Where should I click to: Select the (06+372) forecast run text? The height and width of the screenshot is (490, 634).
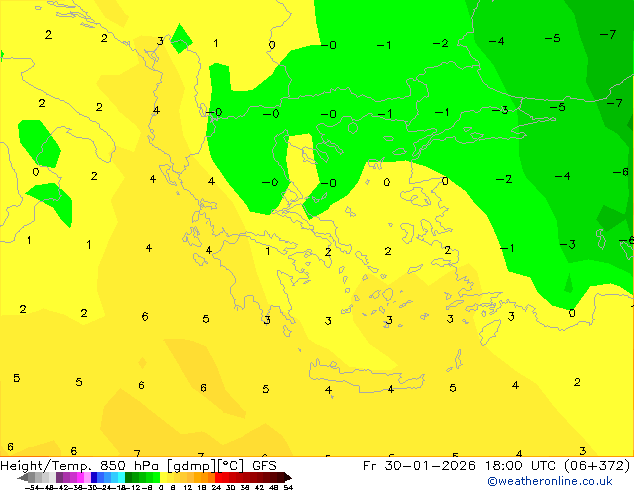[x=597, y=466]
